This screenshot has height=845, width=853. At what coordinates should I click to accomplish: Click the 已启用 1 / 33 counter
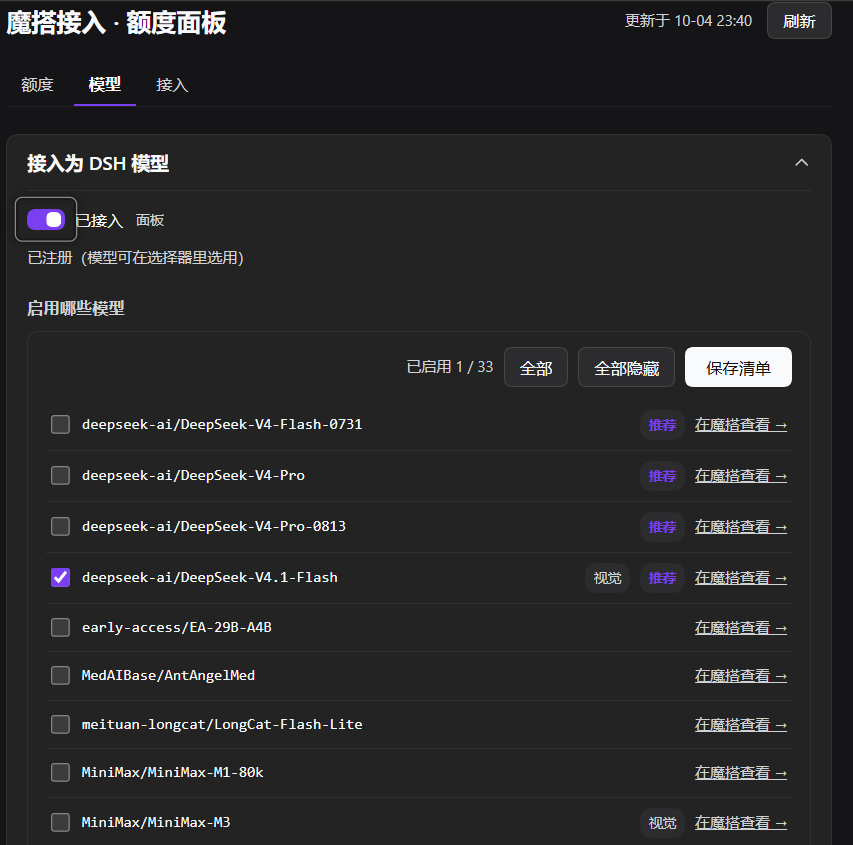[449, 367]
